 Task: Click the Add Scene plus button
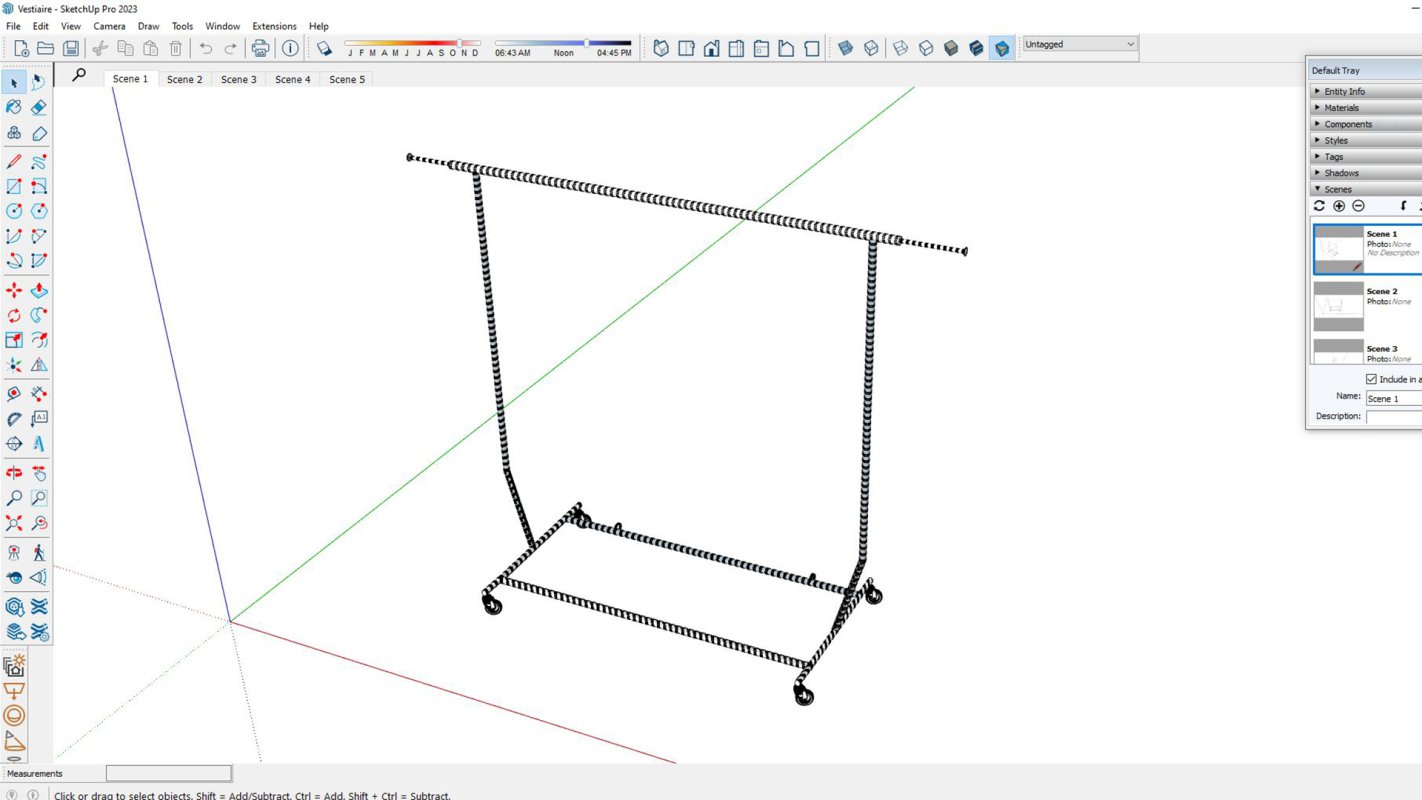tap(1339, 206)
